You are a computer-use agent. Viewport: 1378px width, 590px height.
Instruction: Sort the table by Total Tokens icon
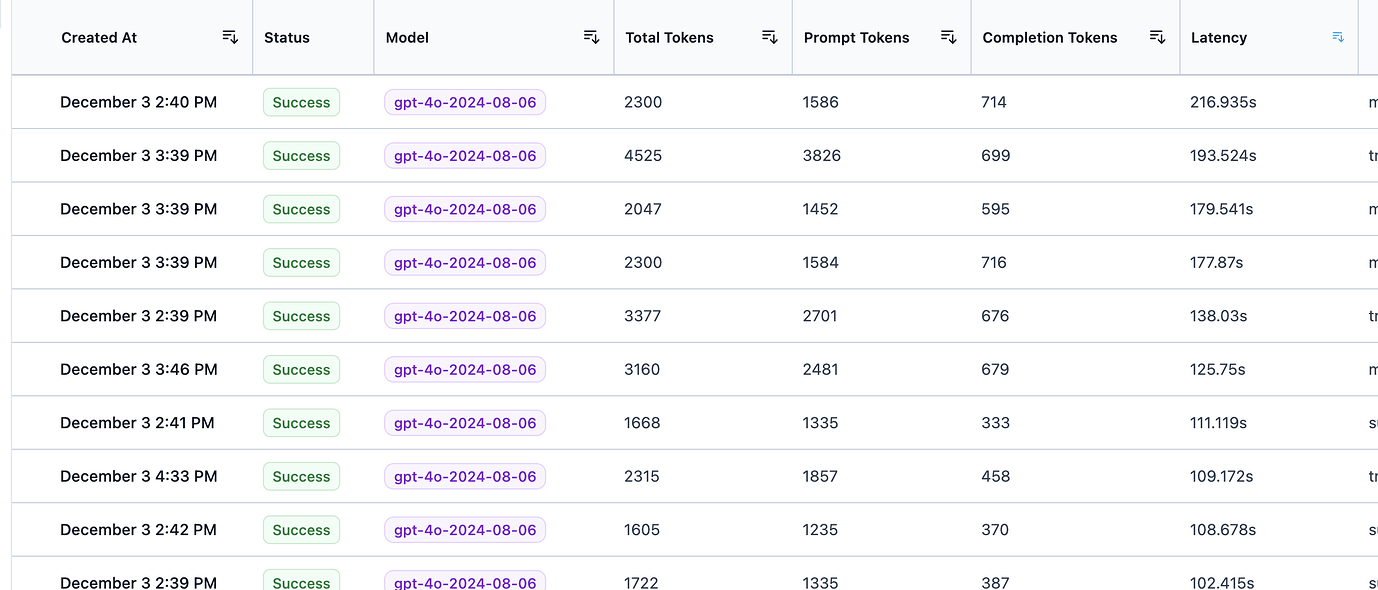(769, 38)
